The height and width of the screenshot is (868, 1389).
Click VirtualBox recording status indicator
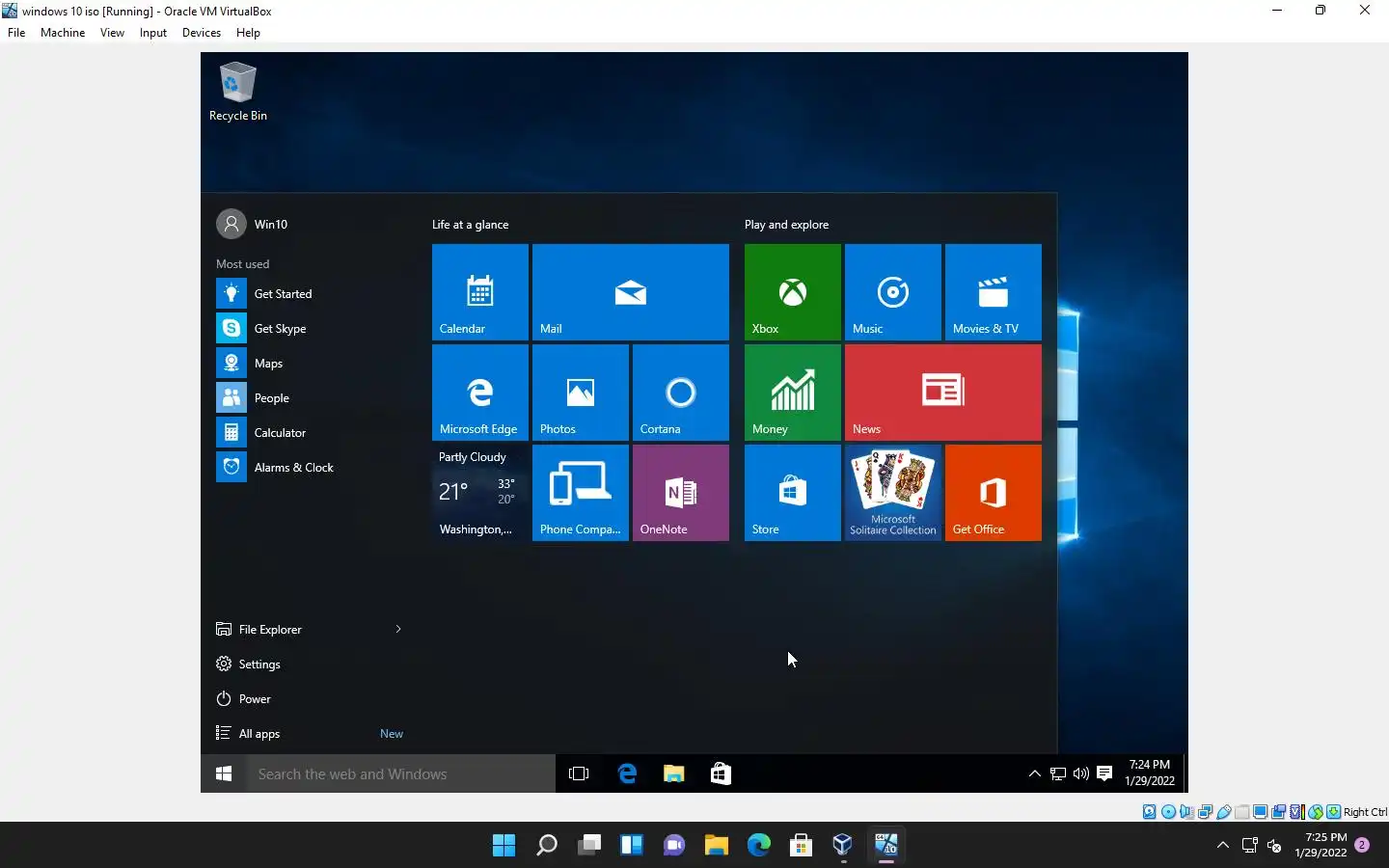point(1279,811)
